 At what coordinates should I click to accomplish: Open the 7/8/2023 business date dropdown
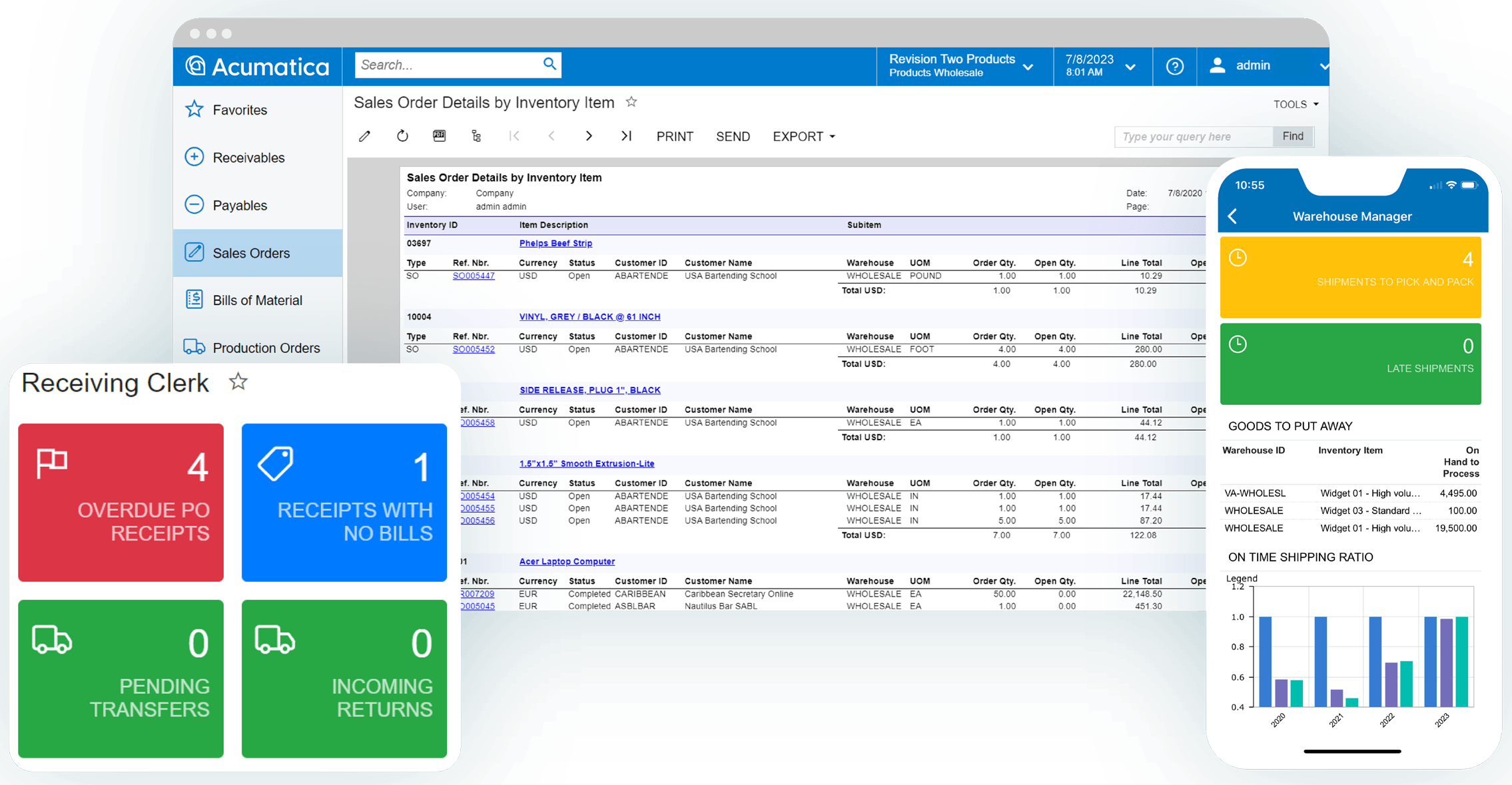1130,67
